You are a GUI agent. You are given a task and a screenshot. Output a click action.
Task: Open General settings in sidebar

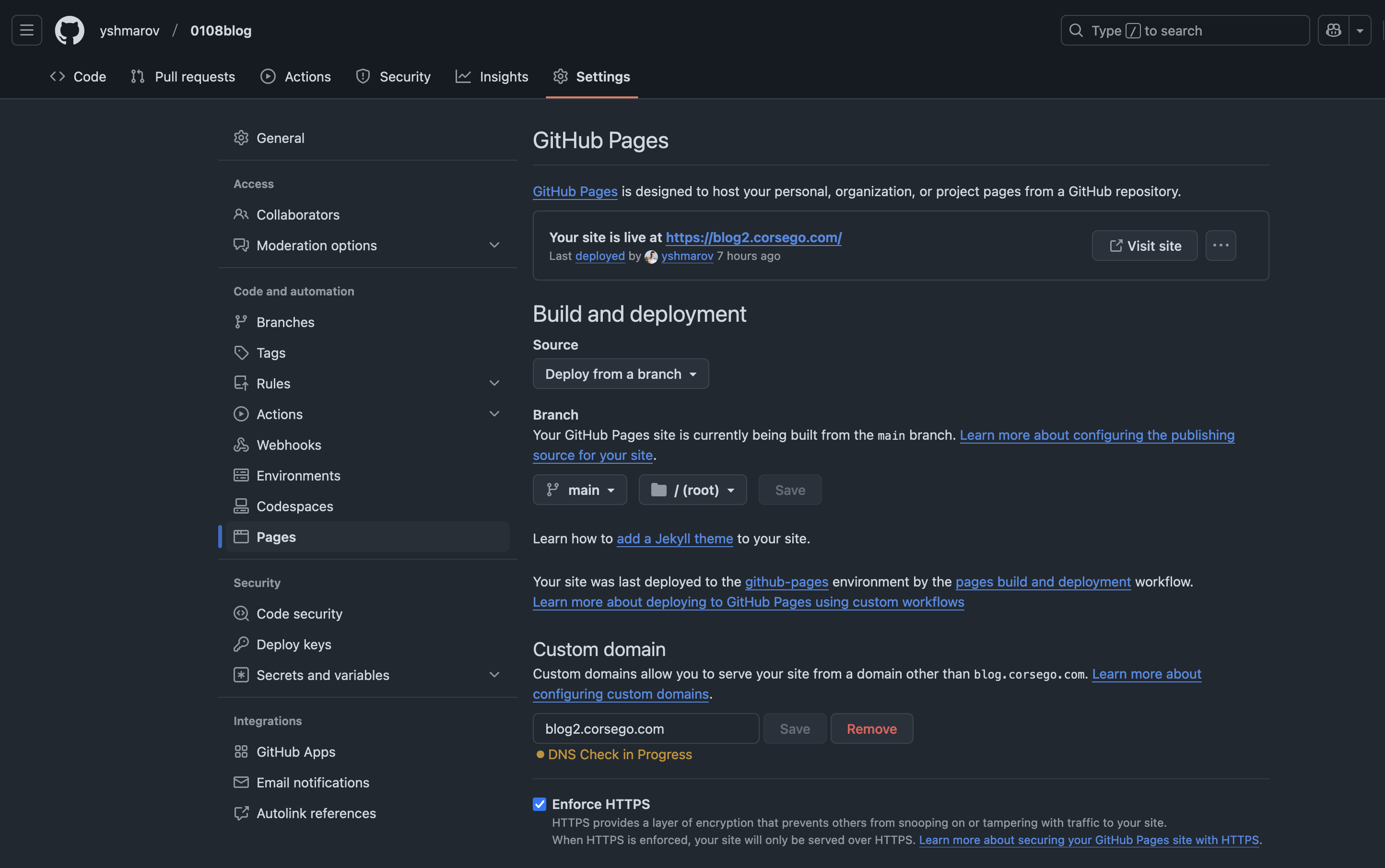coord(367,138)
